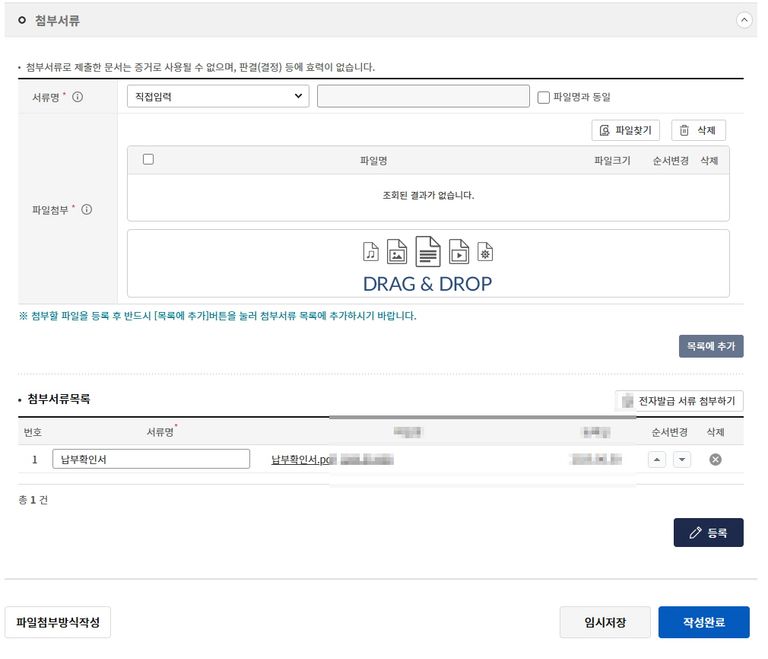
Task: Move 납부확인서 up with the up arrow
Action: tap(656, 459)
